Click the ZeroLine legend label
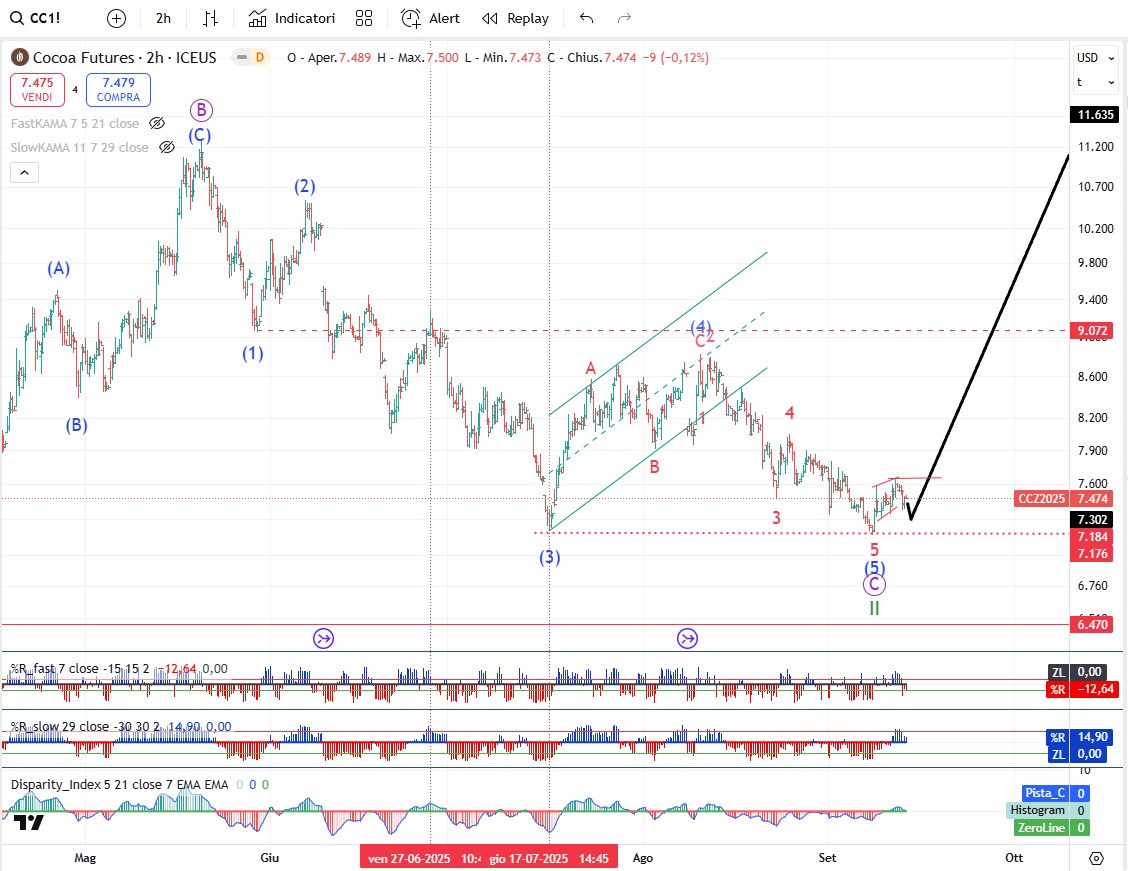Viewport: 1128px width, 871px height. (1041, 828)
